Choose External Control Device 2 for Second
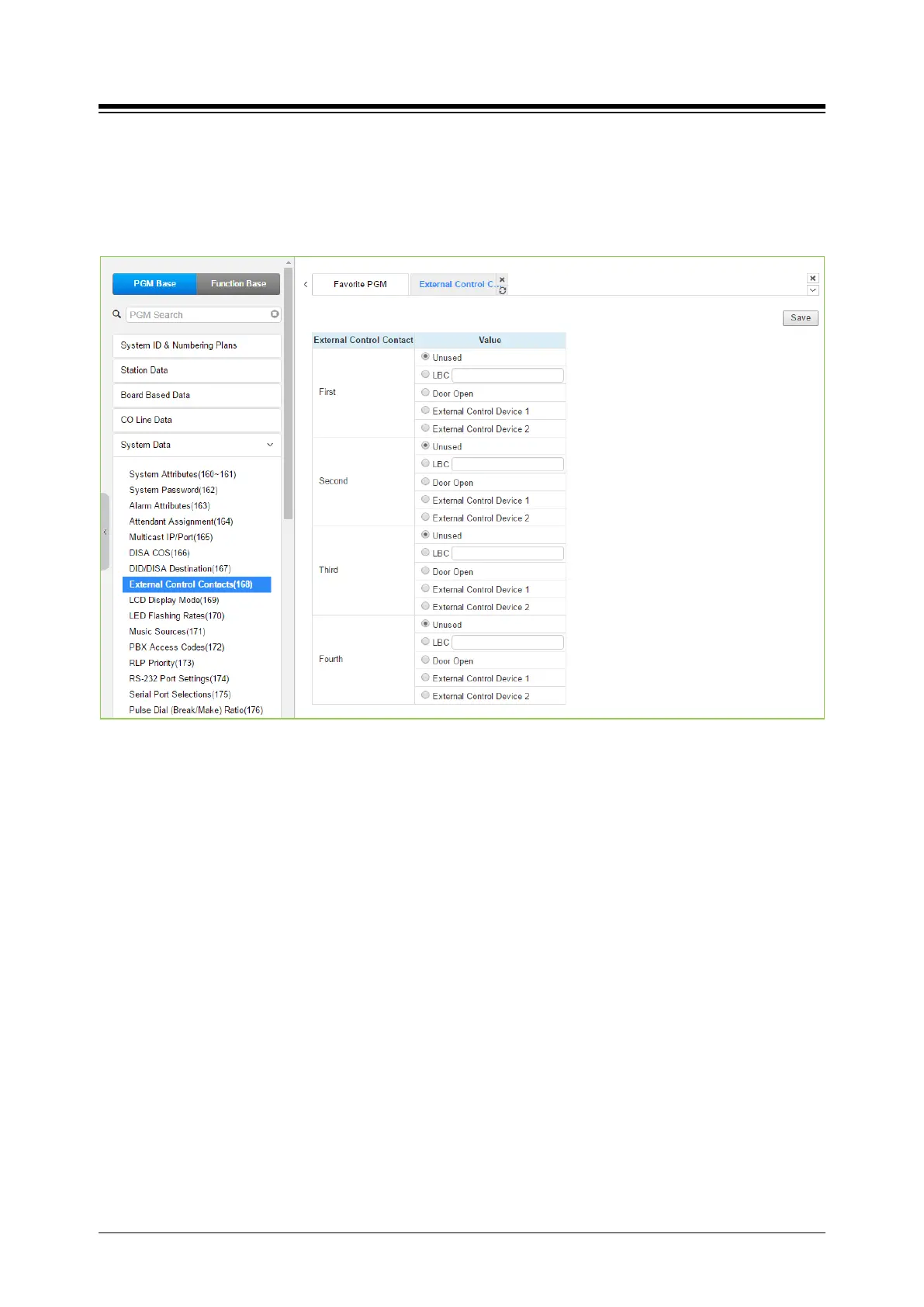 pyautogui.click(x=425, y=517)
